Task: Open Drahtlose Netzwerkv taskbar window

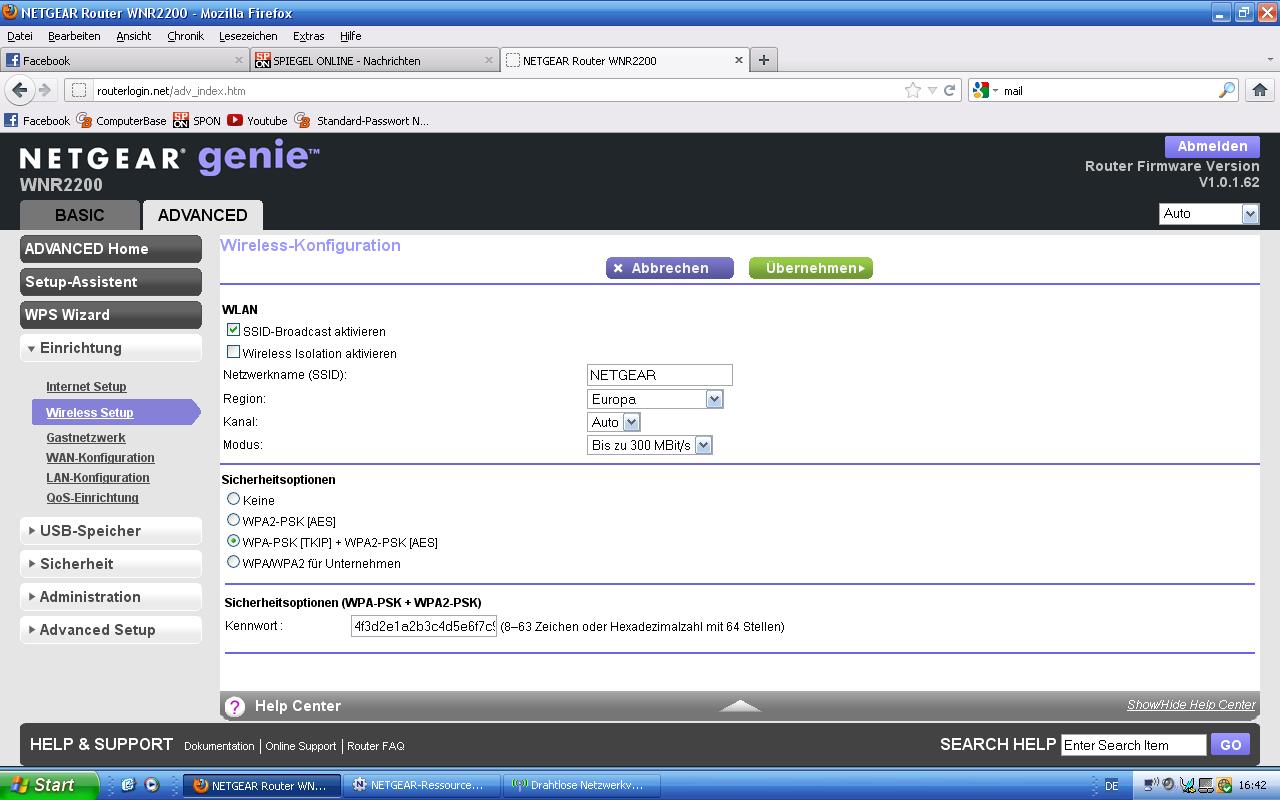Action: [x=580, y=785]
